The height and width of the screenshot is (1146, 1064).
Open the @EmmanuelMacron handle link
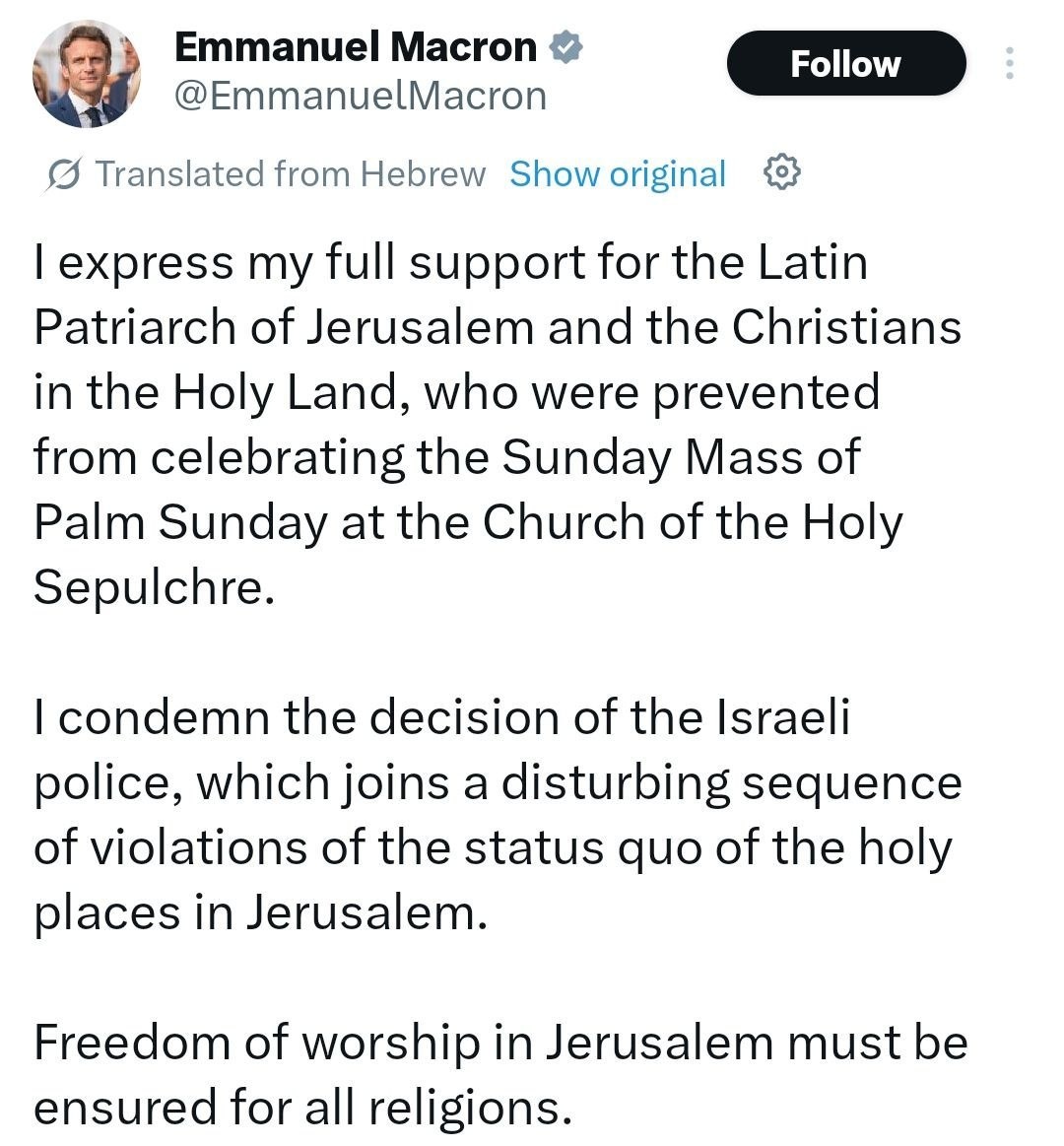coord(360,97)
